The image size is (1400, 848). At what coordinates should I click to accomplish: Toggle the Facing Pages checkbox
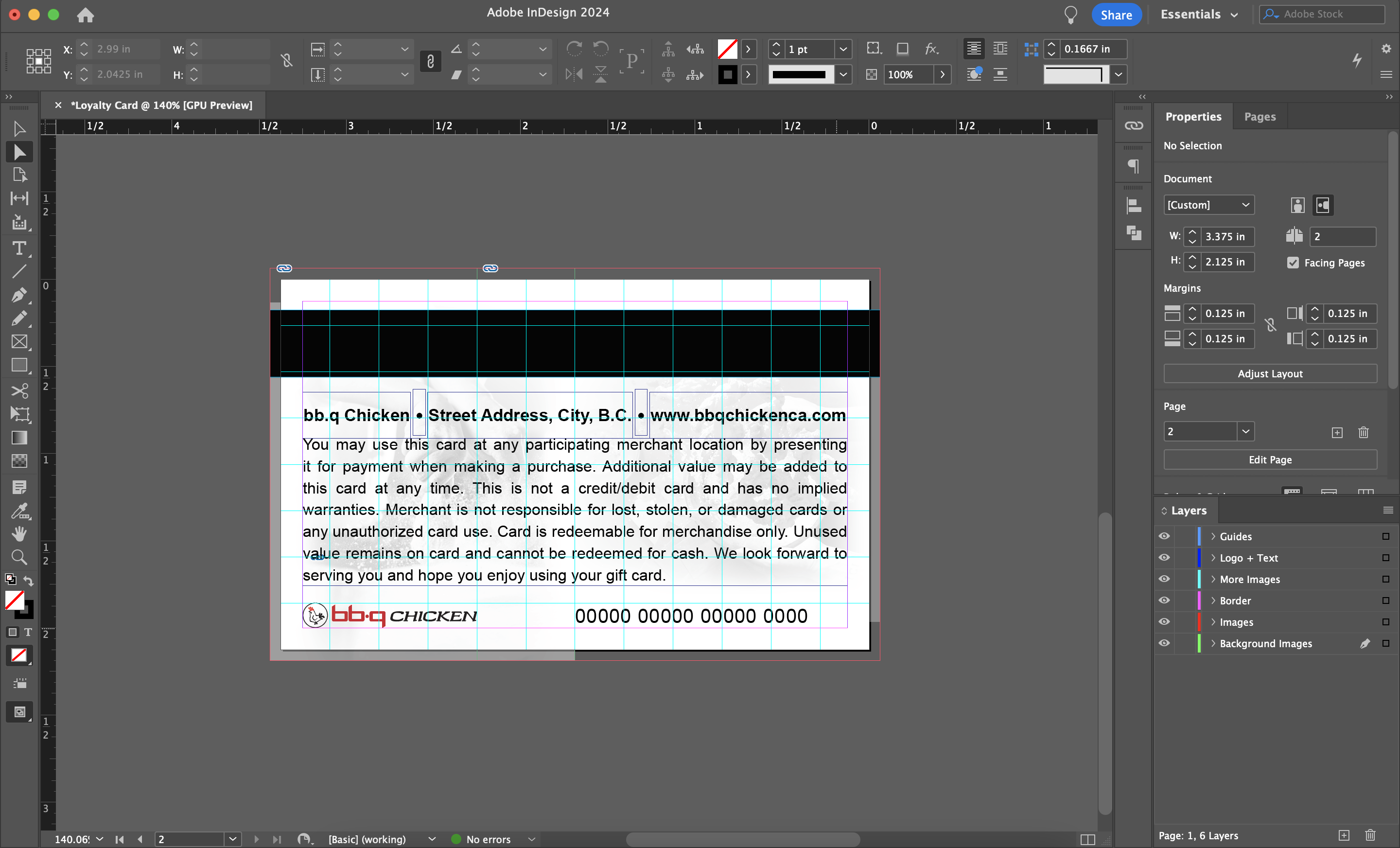point(1293,263)
